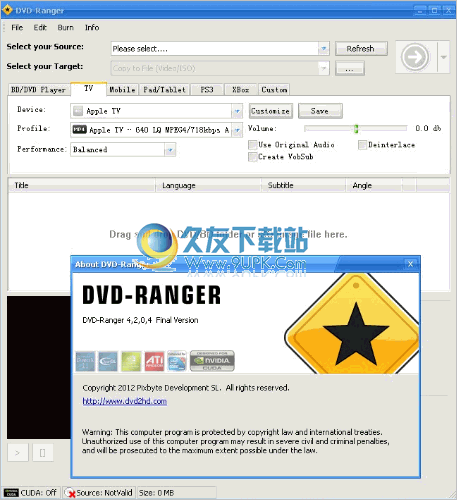
Task: Stop the preview with the stop button
Action: [43, 453]
